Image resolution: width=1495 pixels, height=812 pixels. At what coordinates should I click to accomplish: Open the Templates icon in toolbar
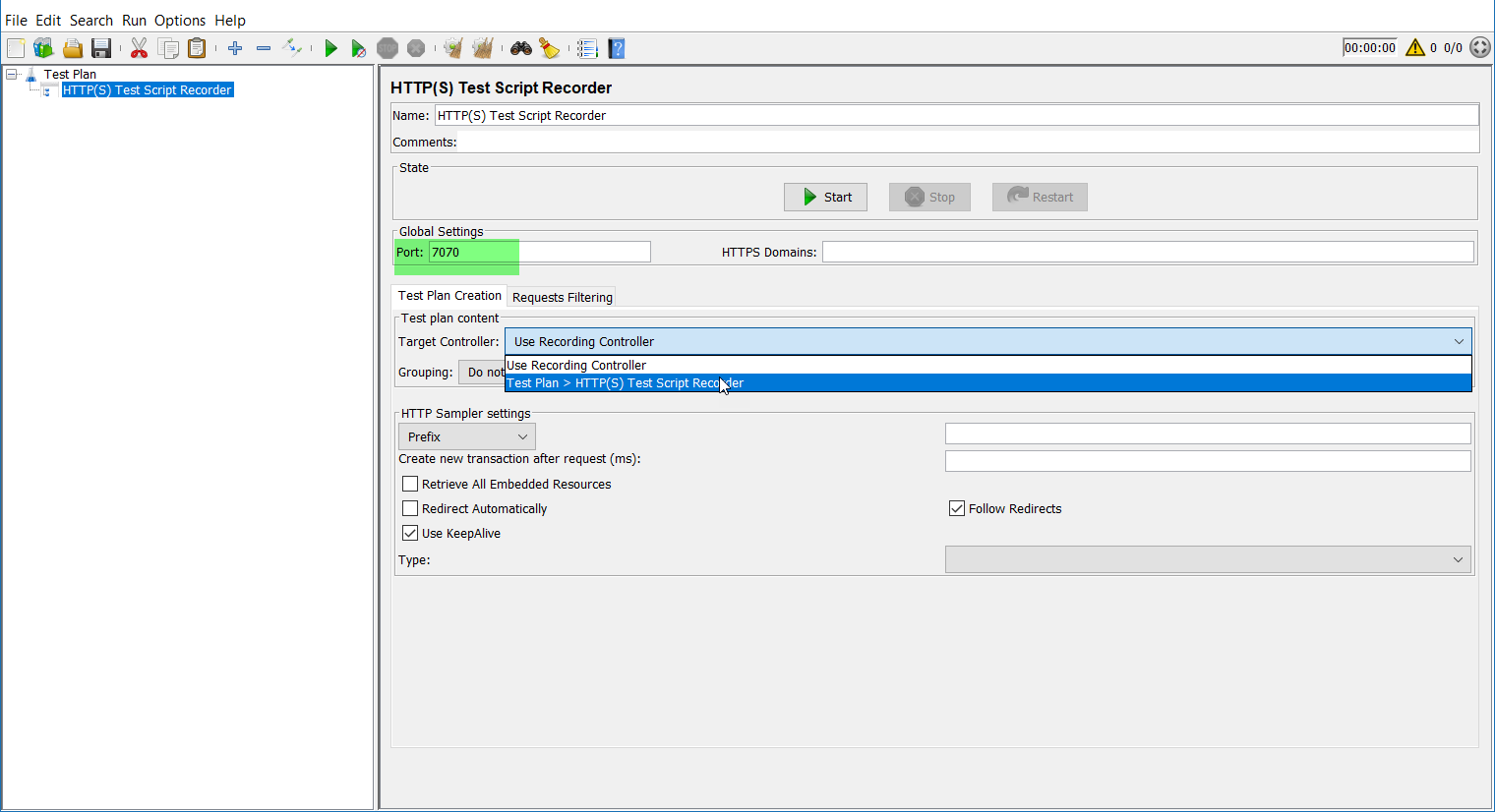pos(43,48)
